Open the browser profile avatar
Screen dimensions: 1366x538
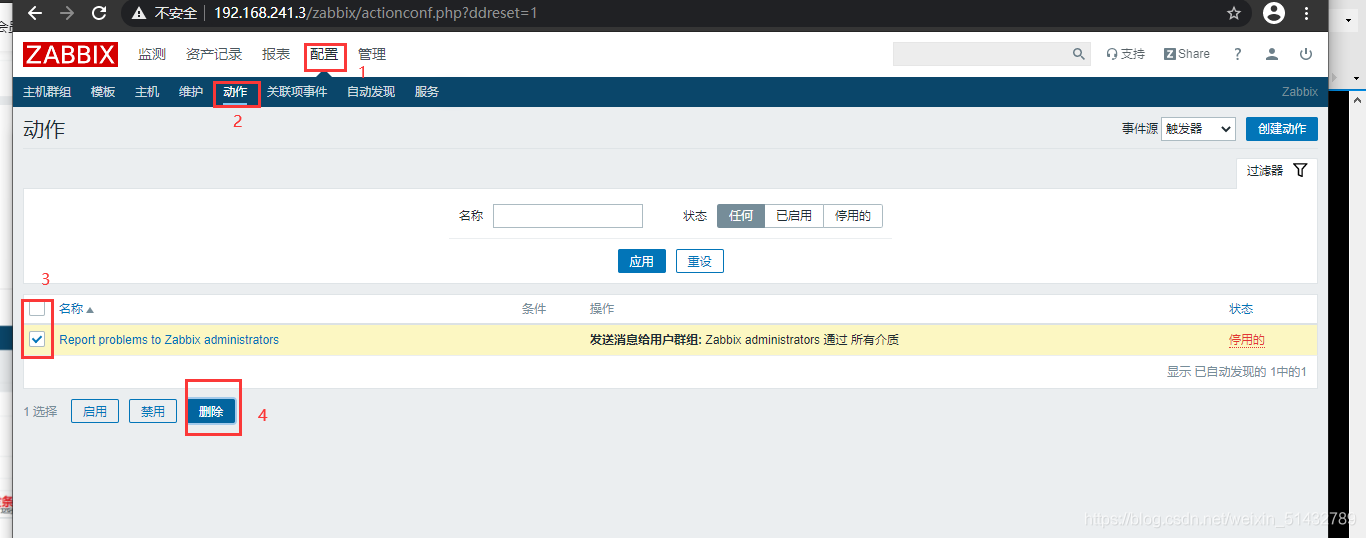[x=1274, y=13]
